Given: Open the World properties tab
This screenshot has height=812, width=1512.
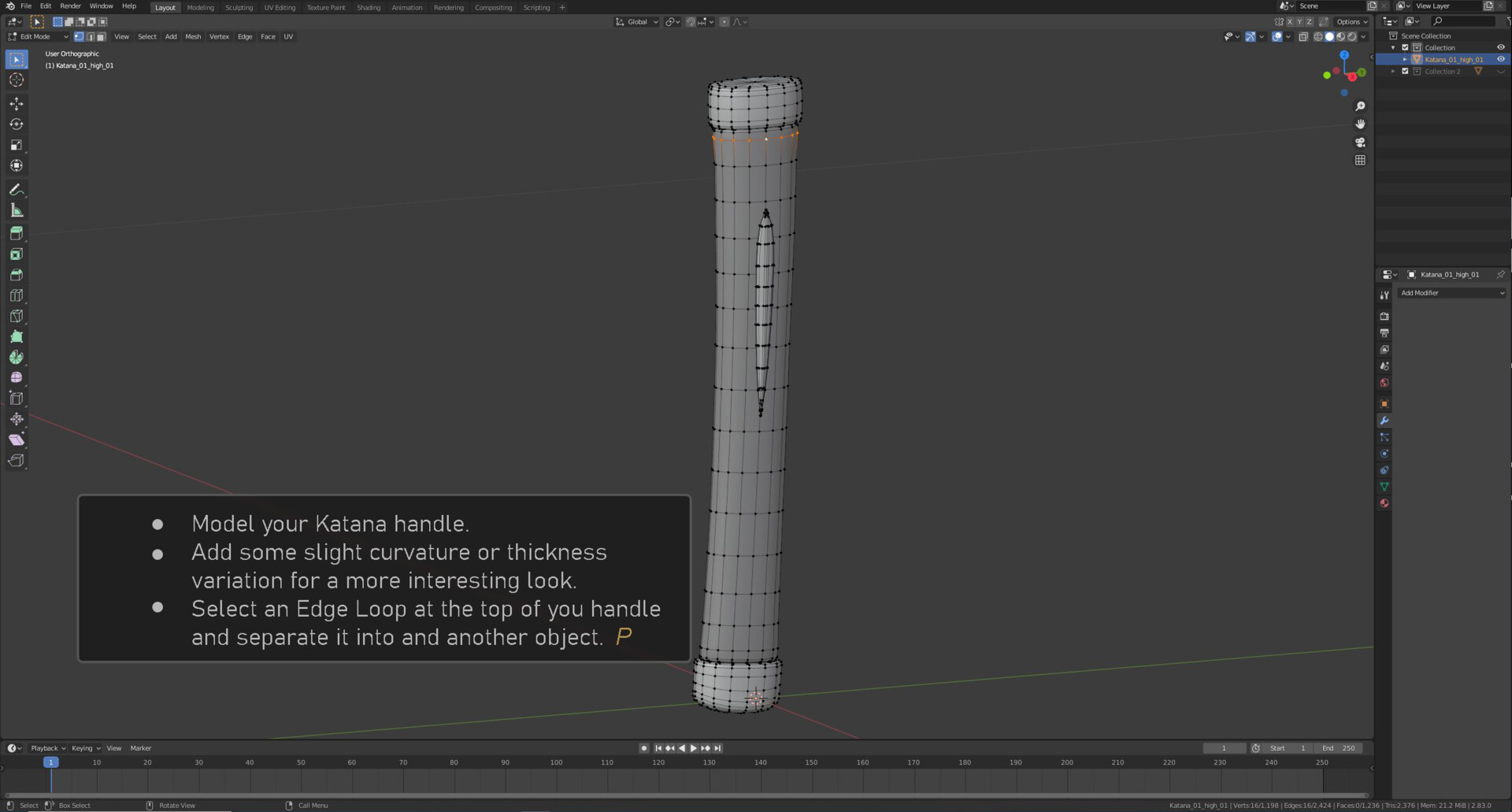Looking at the screenshot, I should tap(1384, 382).
